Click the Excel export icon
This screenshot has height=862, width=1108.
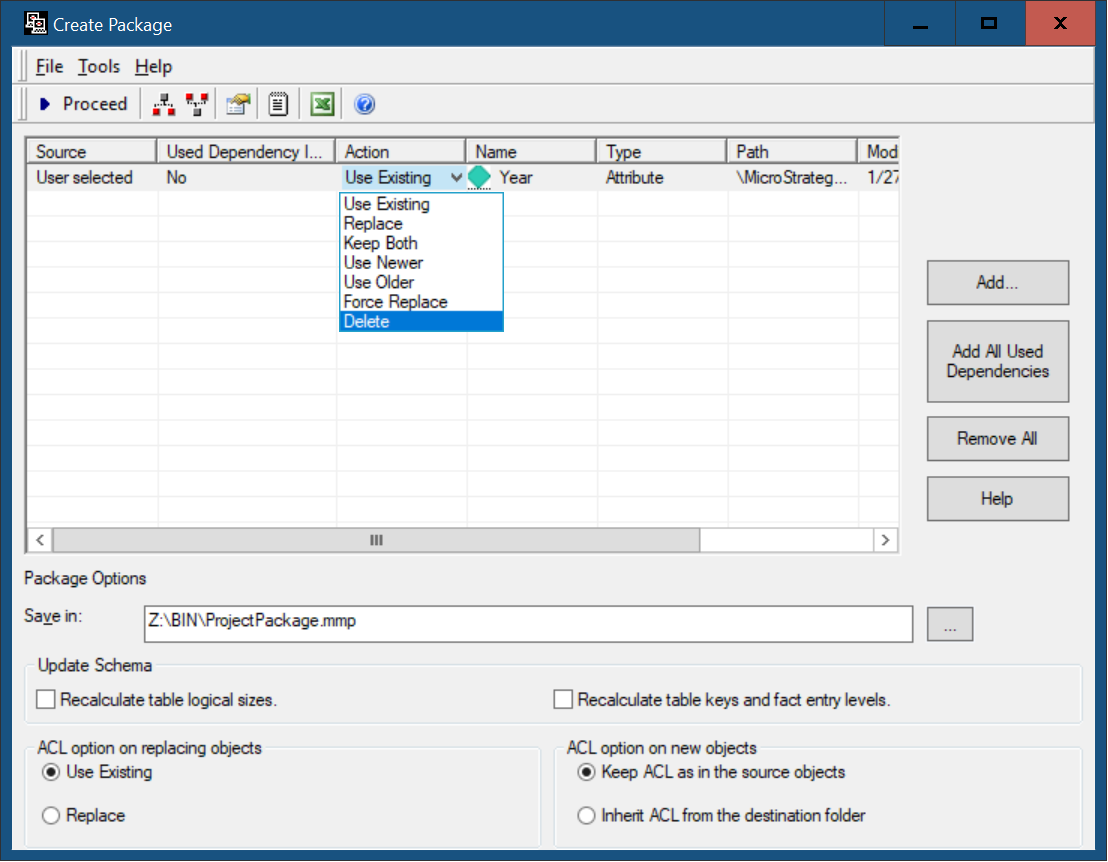pyautogui.click(x=321, y=104)
